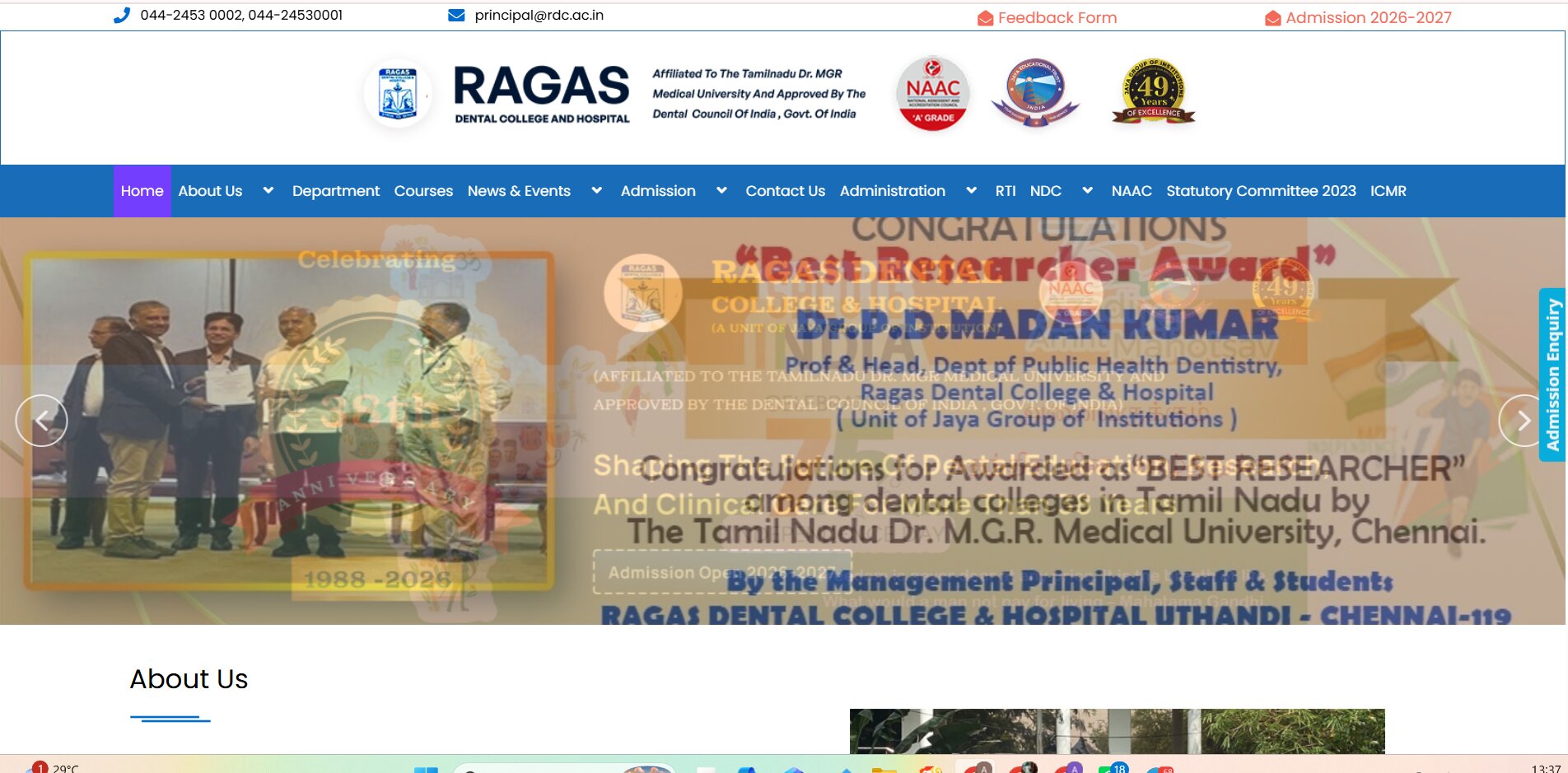Open the Administration menu item
The height and width of the screenshot is (773, 1568).
[893, 191]
